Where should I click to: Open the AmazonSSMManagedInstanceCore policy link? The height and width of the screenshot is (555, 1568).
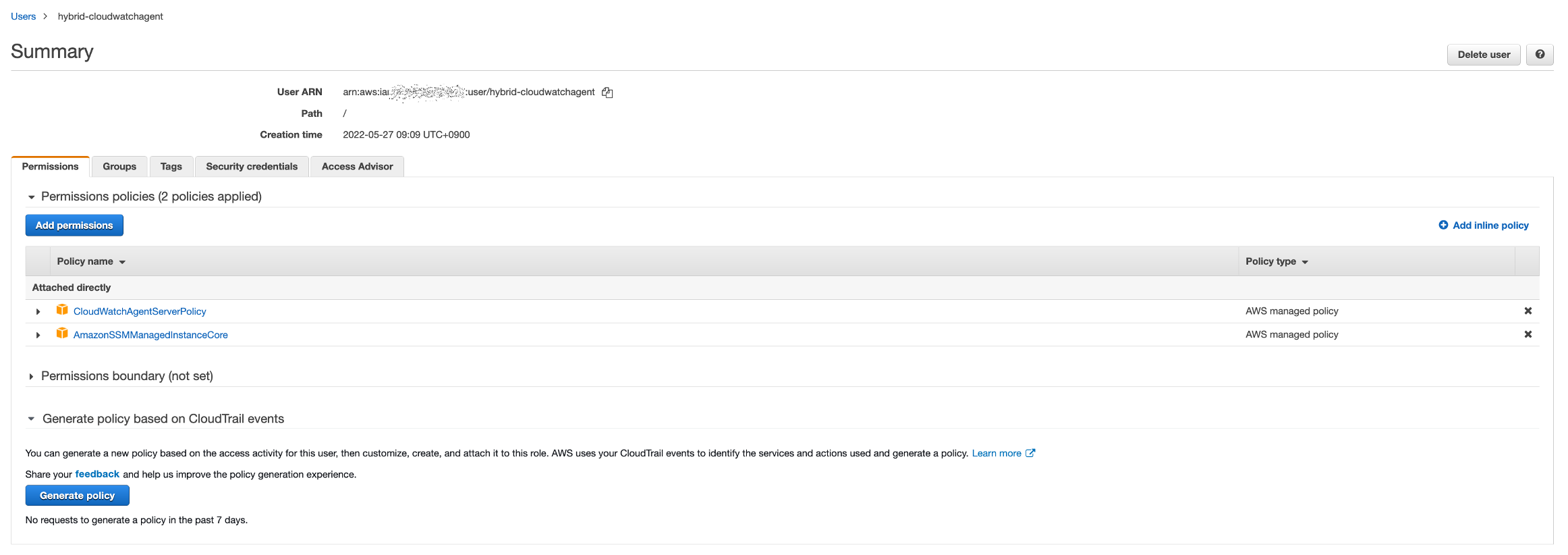[x=150, y=335]
